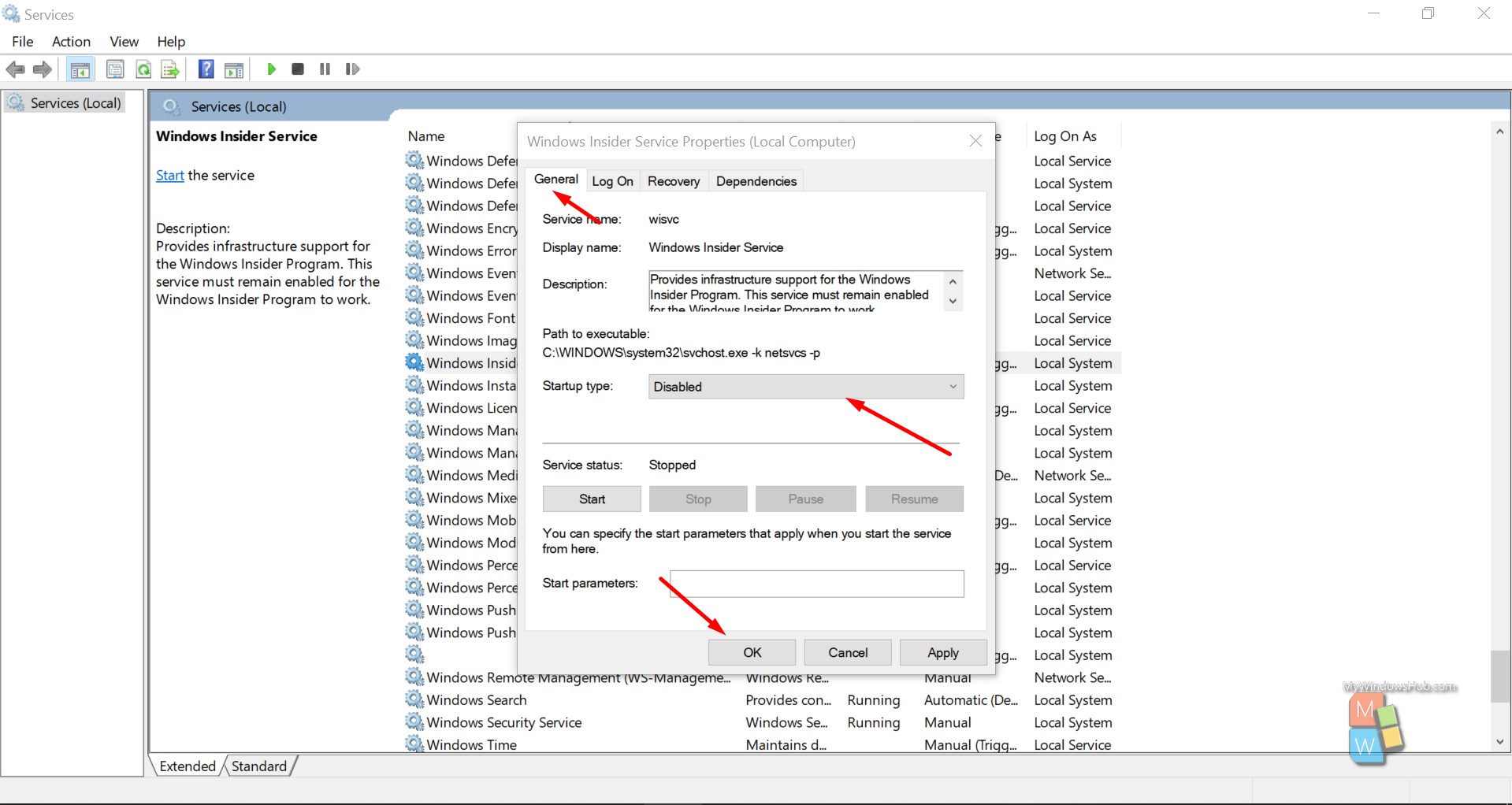Click gear icon beside Windows Encry row
This screenshot has height=805, width=1512.
414,228
